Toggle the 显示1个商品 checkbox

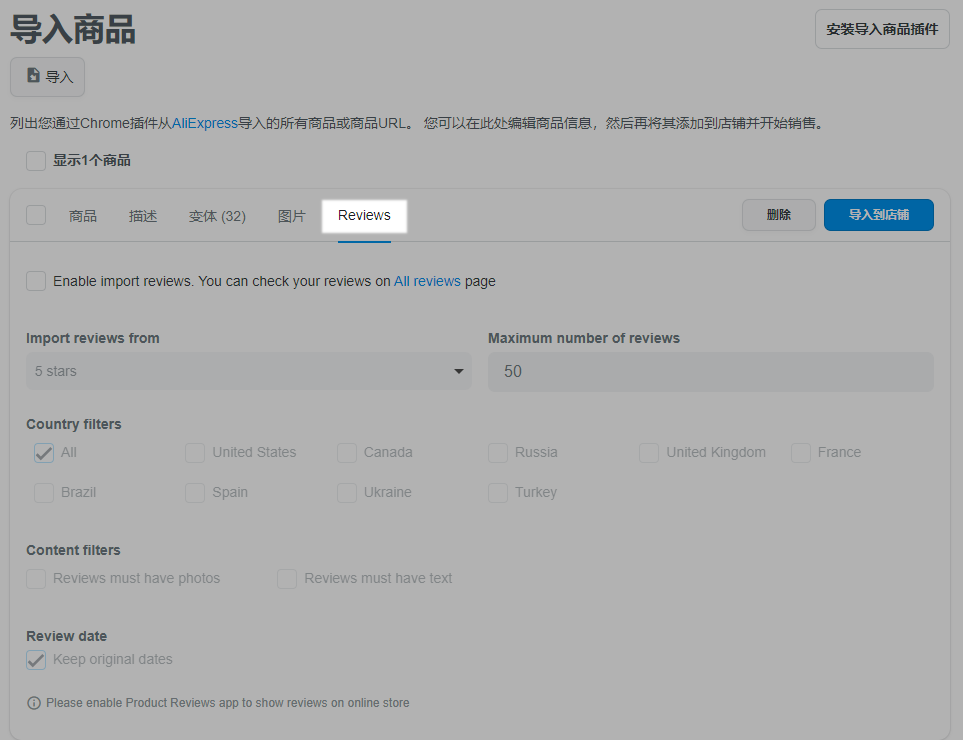[36, 160]
